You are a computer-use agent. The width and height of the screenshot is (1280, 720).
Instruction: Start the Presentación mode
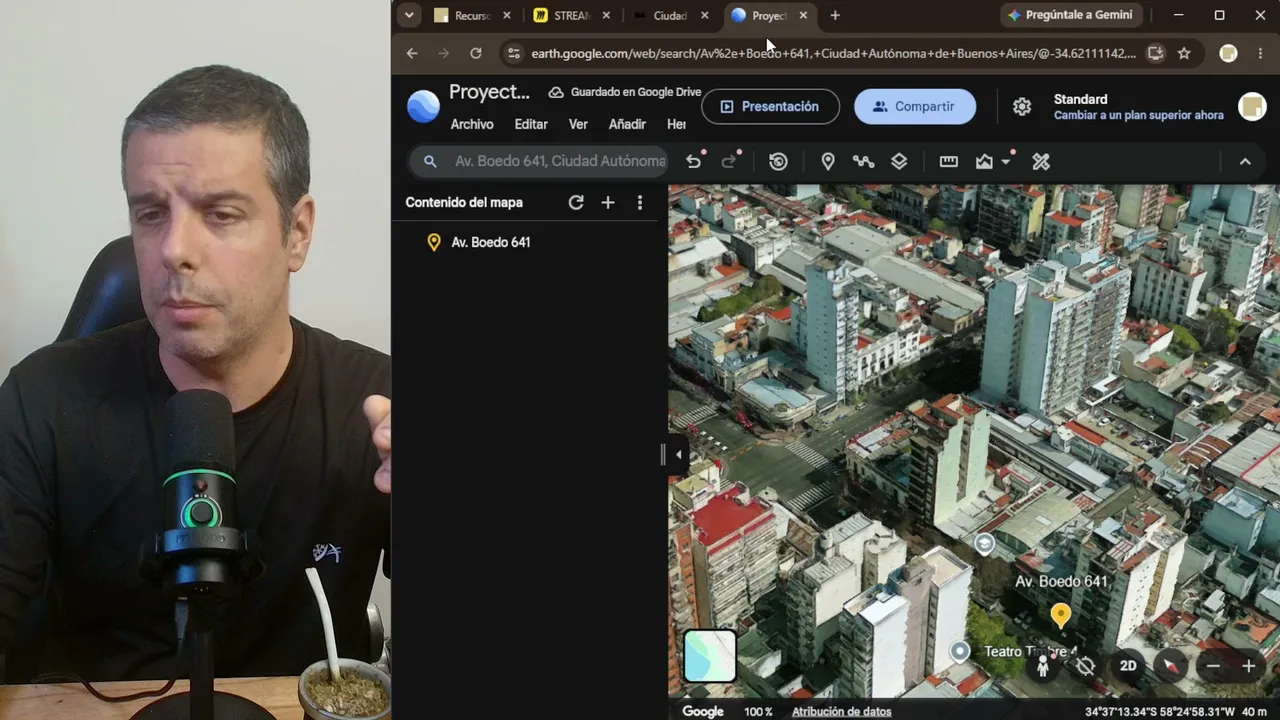(770, 106)
